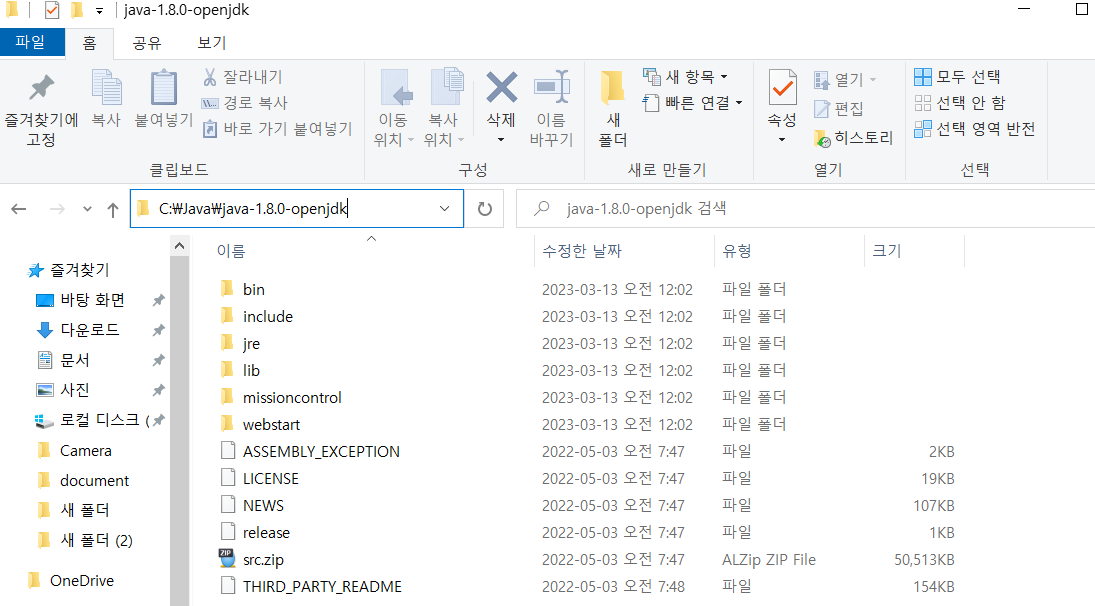
Task: Refresh the folder view
Action: [485, 208]
